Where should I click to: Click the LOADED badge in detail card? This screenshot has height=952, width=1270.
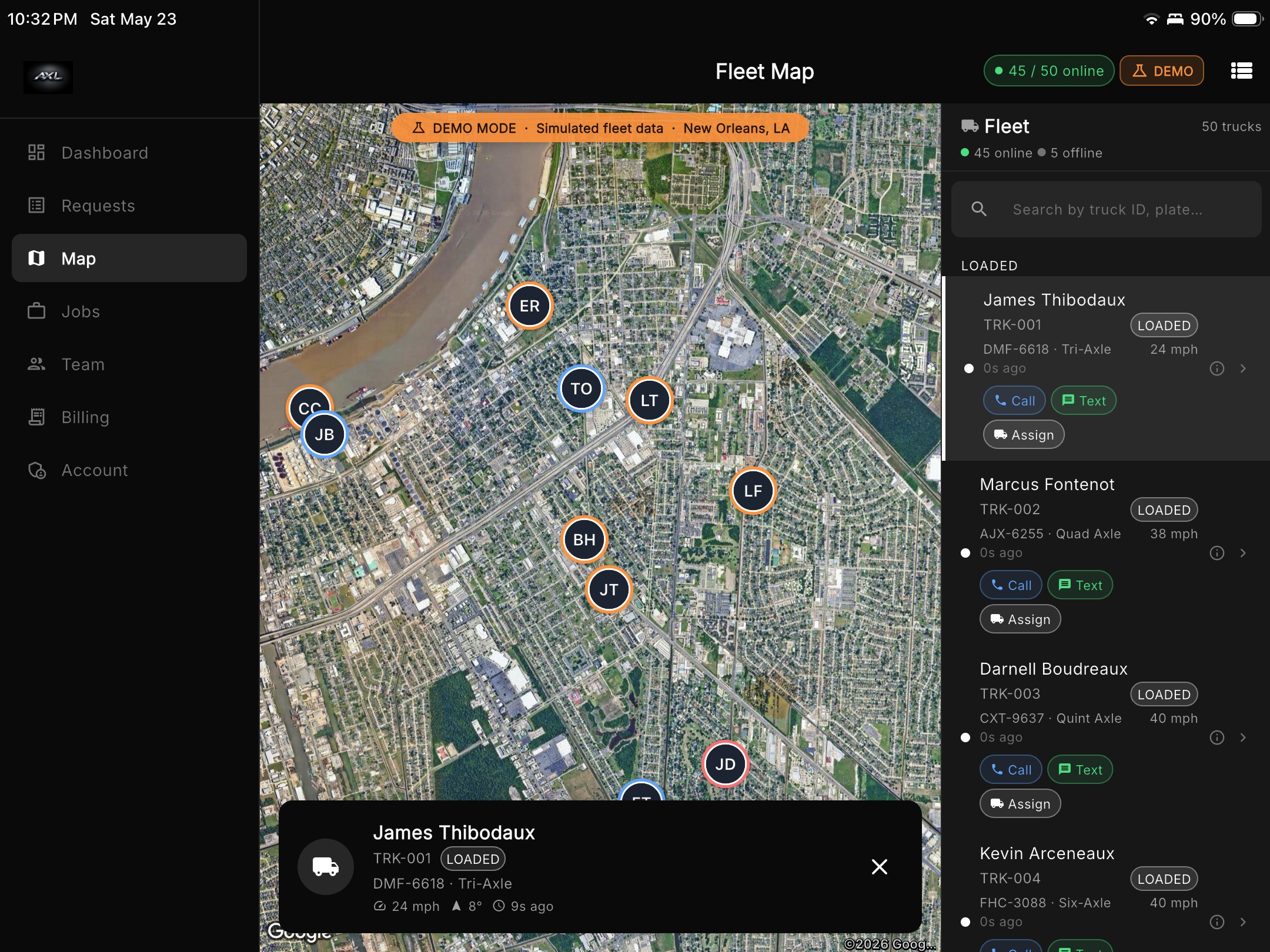coord(473,859)
